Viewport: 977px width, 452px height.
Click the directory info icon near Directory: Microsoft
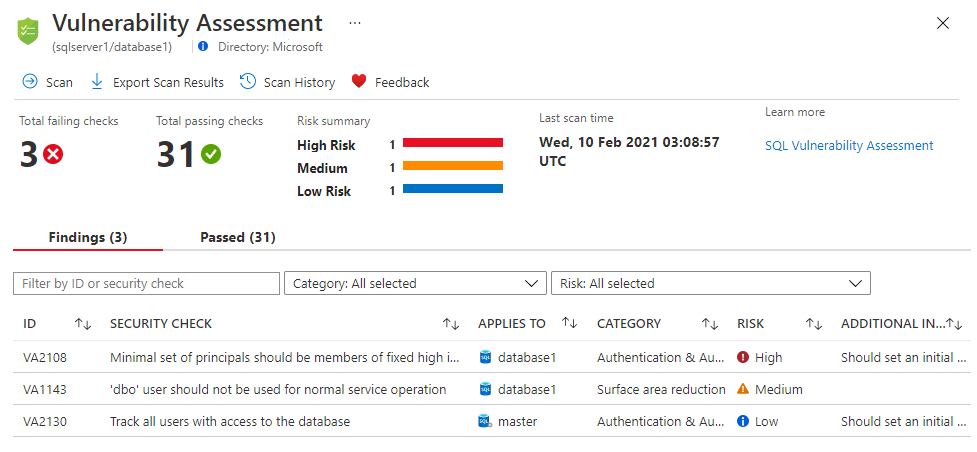(x=203, y=46)
